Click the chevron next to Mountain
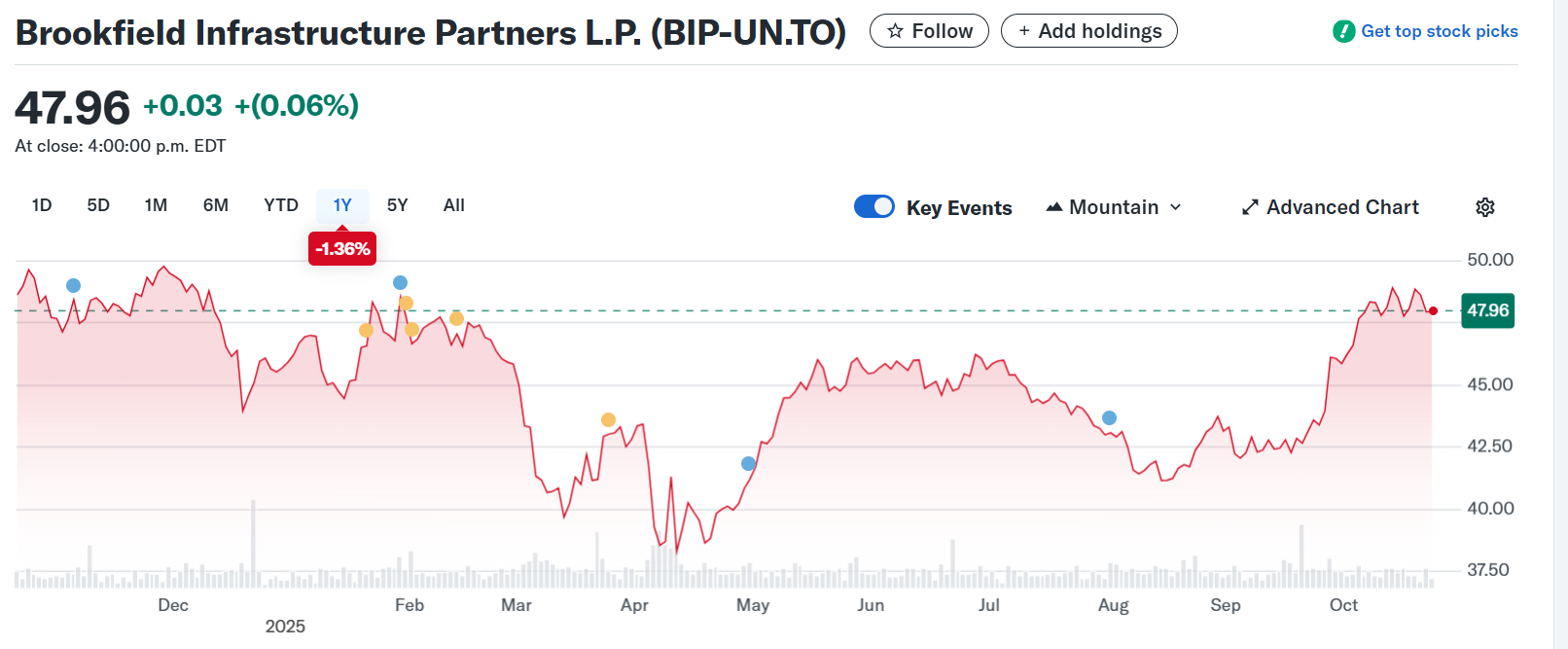 pyautogui.click(x=1176, y=207)
